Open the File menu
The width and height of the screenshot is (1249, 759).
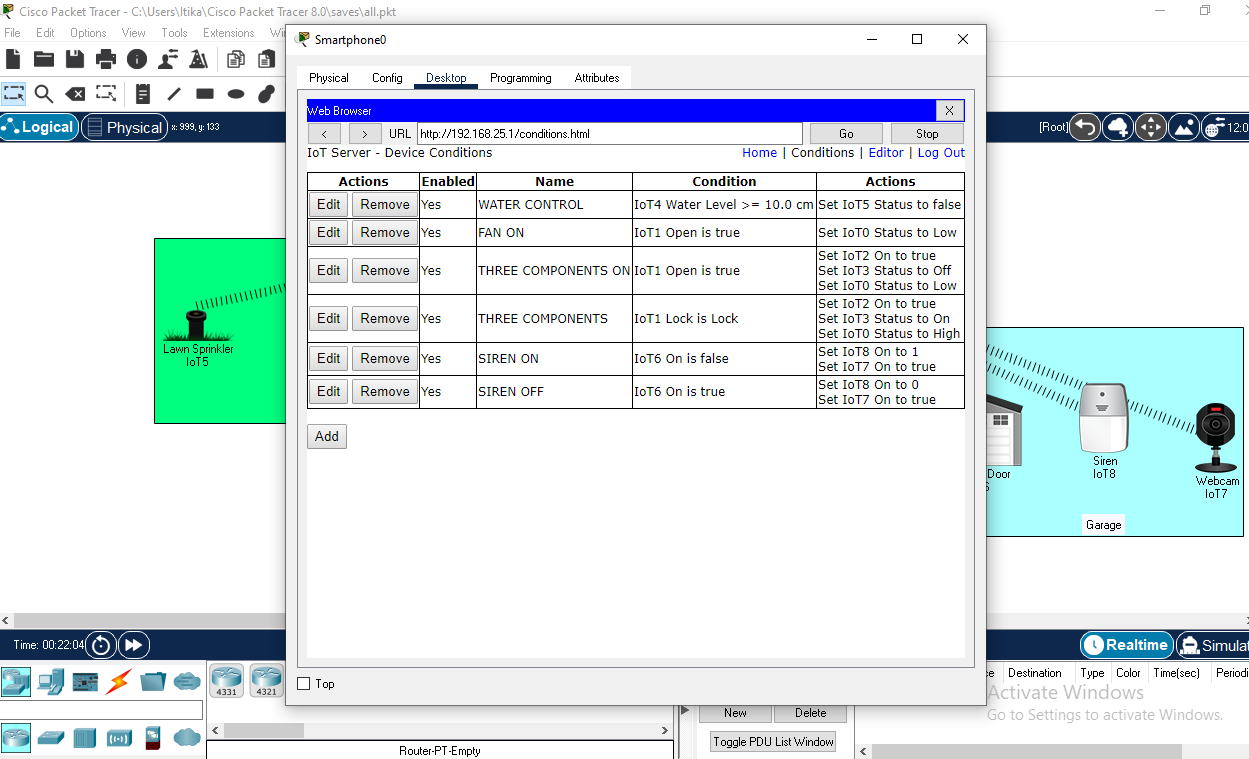pyautogui.click(x=13, y=33)
